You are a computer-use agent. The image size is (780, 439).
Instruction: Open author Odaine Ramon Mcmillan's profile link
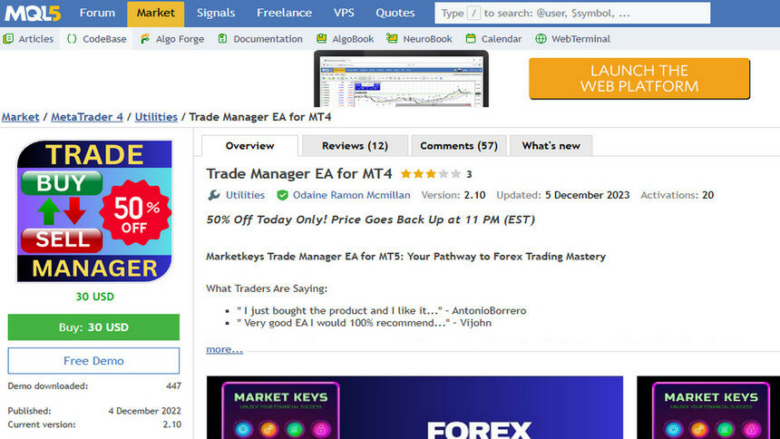(350, 195)
